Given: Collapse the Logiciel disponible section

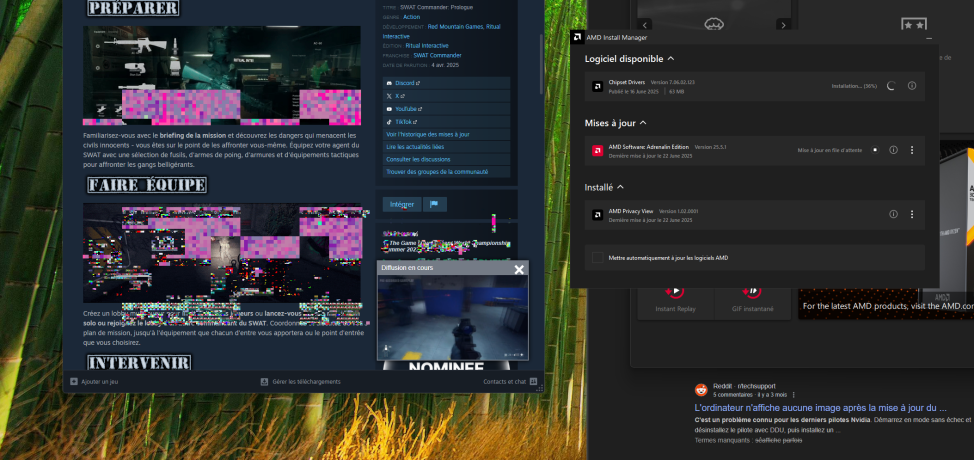Looking at the screenshot, I should [670, 59].
